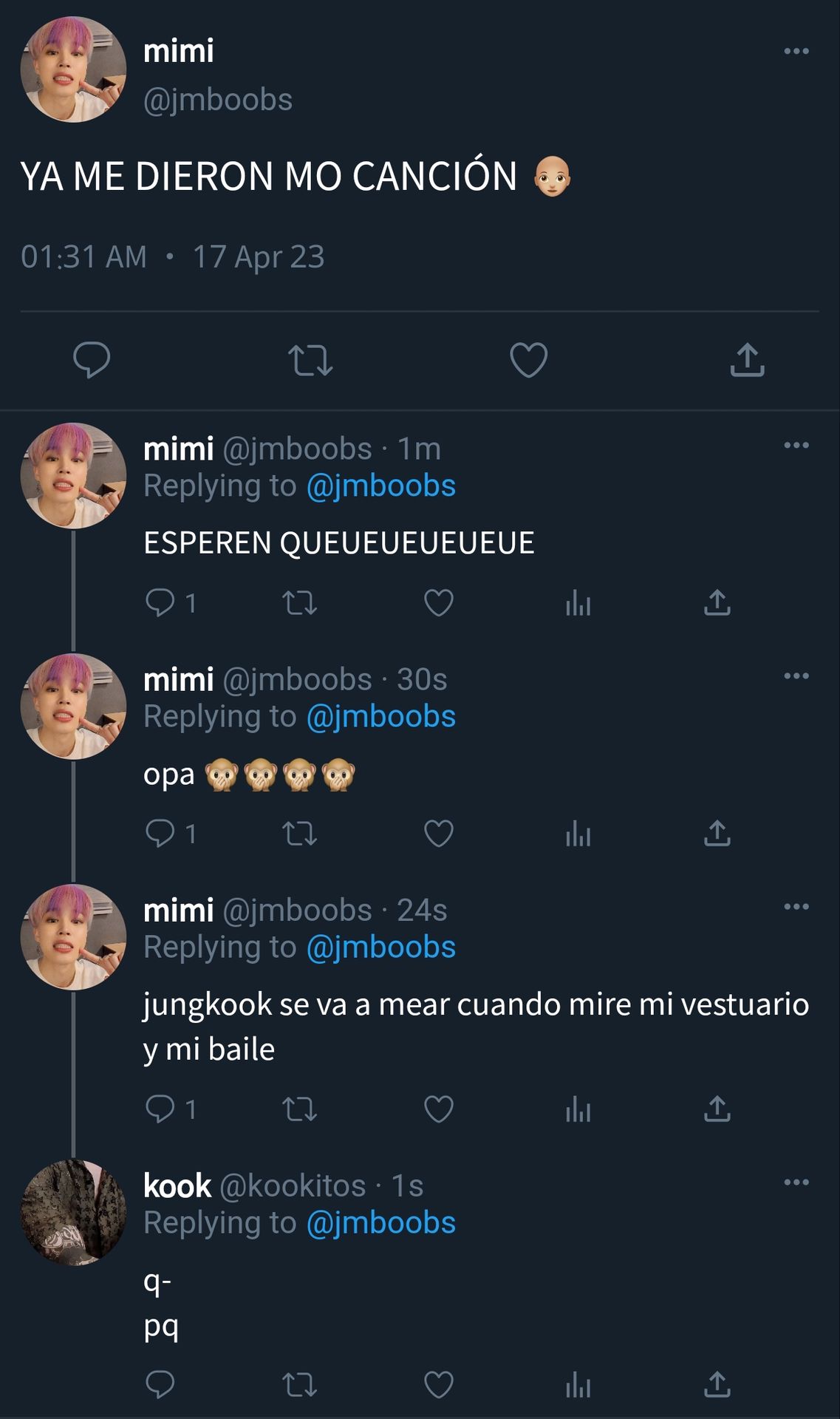Like the main tweet by mimi

click(529, 361)
